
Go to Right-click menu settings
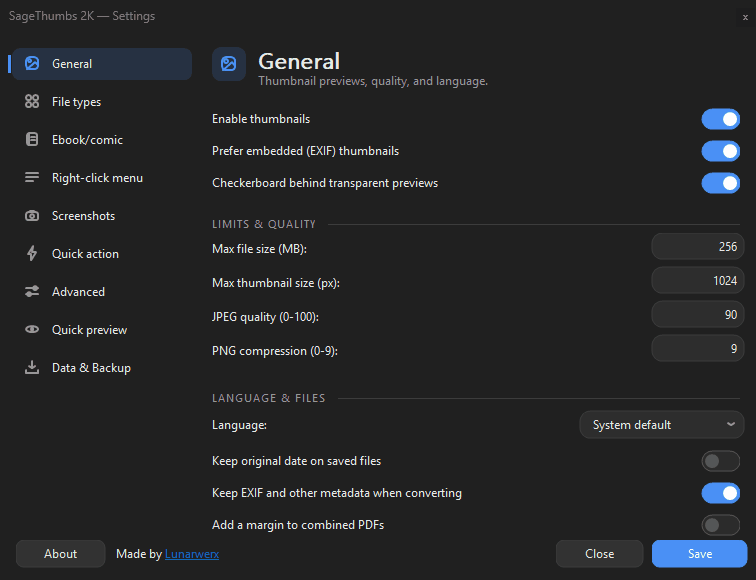(102, 178)
